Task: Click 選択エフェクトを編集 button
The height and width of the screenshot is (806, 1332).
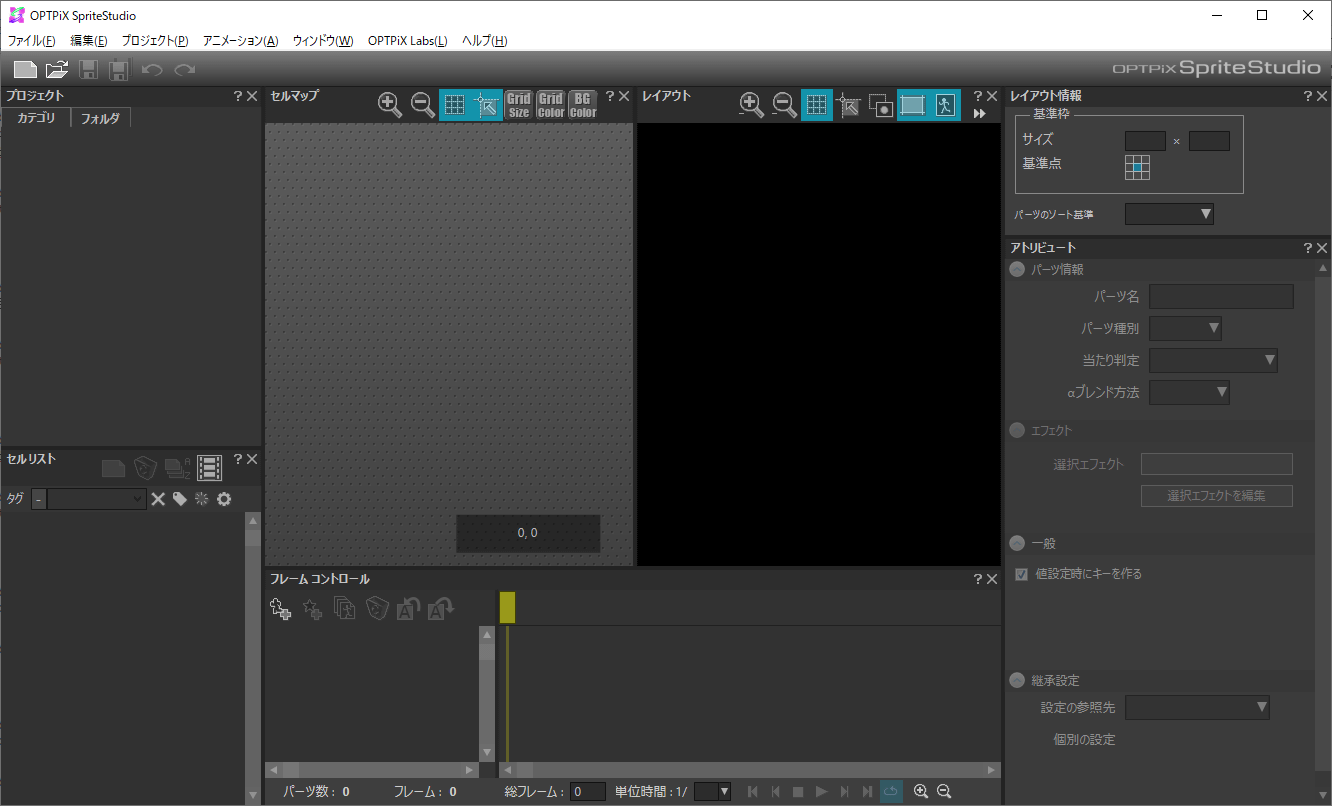Action: tap(1217, 495)
